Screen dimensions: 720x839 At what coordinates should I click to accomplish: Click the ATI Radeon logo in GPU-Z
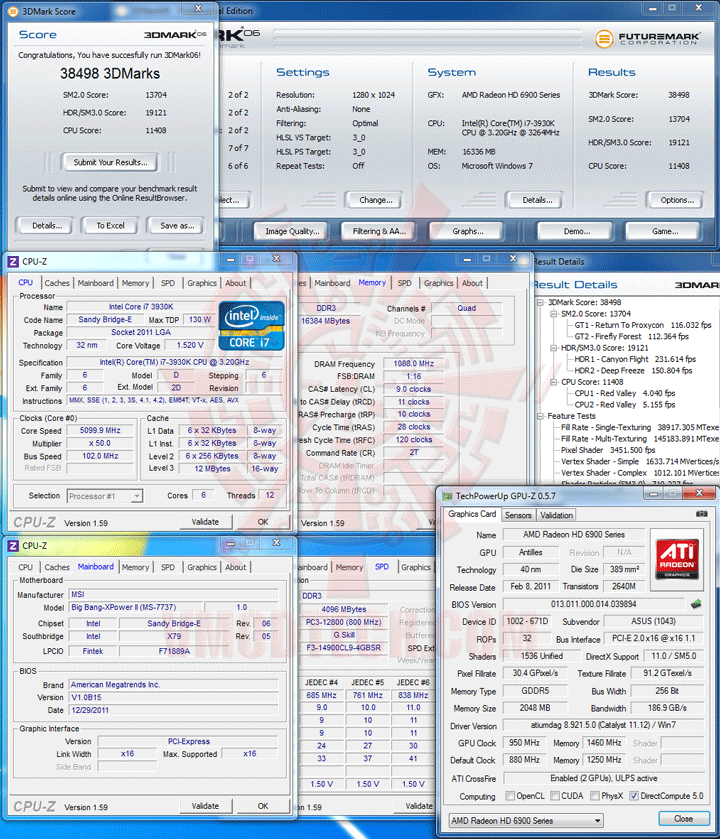pyautogui.click(x=677, y=559)
